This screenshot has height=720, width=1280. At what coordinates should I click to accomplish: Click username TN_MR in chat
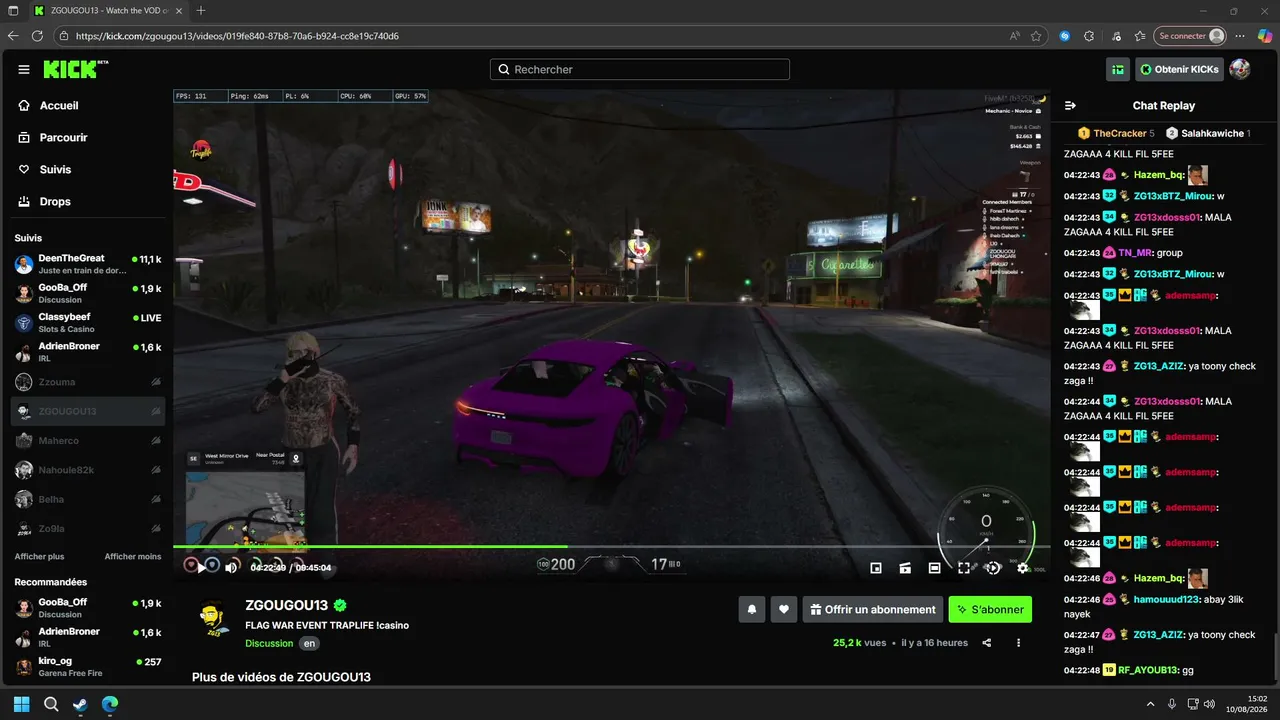click(x=1136, y=253)
